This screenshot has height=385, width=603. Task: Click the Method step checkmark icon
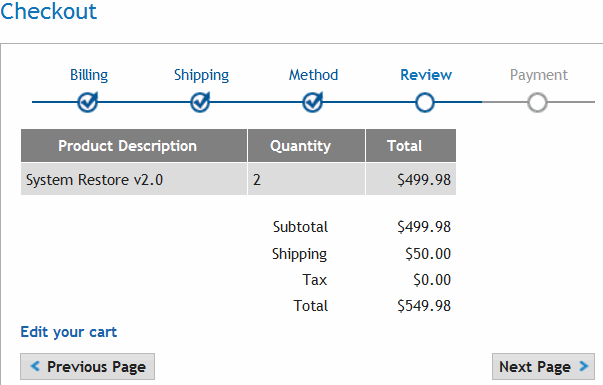tap(313, 102)
